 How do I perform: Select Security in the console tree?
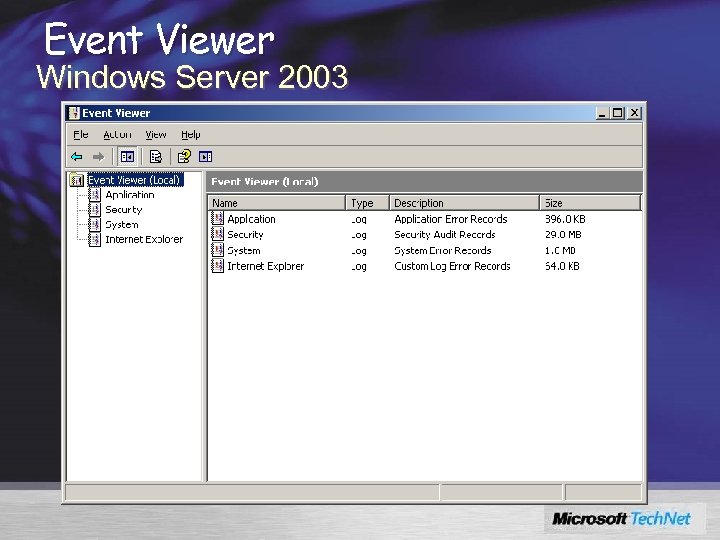pos(124,210)
